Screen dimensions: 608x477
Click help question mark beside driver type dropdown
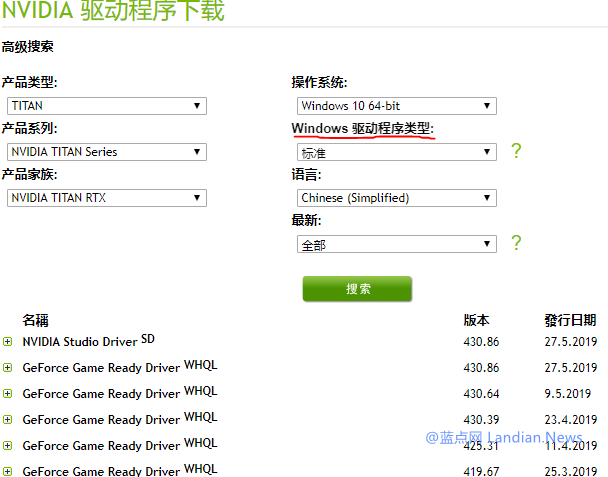click(x=516, y=151)
